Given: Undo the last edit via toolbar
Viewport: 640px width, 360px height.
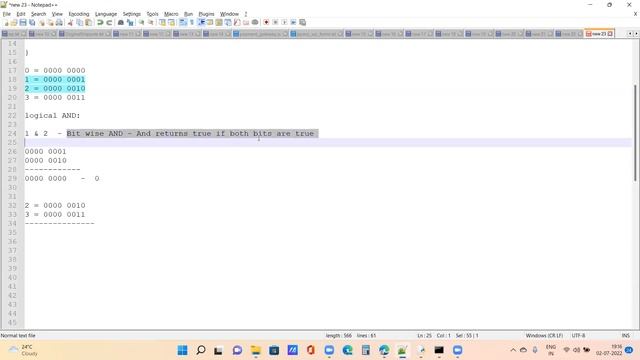Looking at the screenshot, I should click(x=100, y=22).
